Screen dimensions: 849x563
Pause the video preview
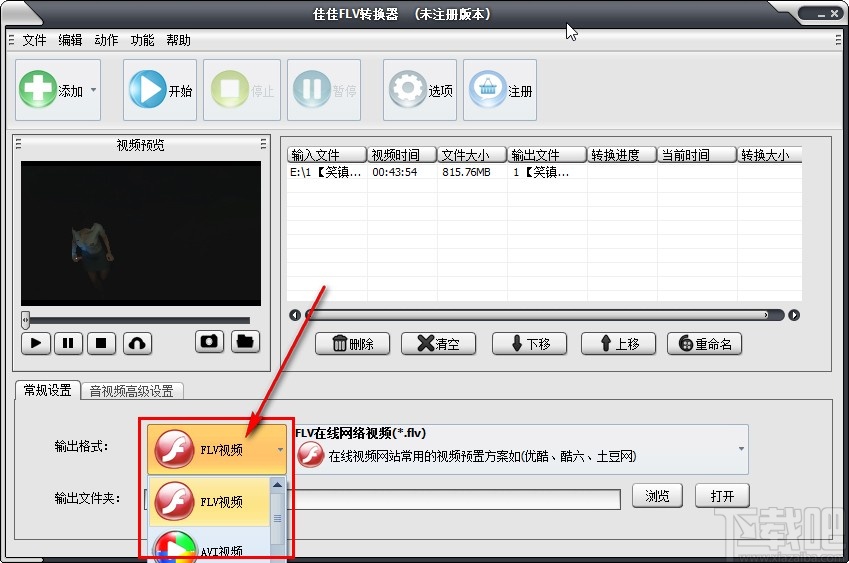(x=68, y=343)
